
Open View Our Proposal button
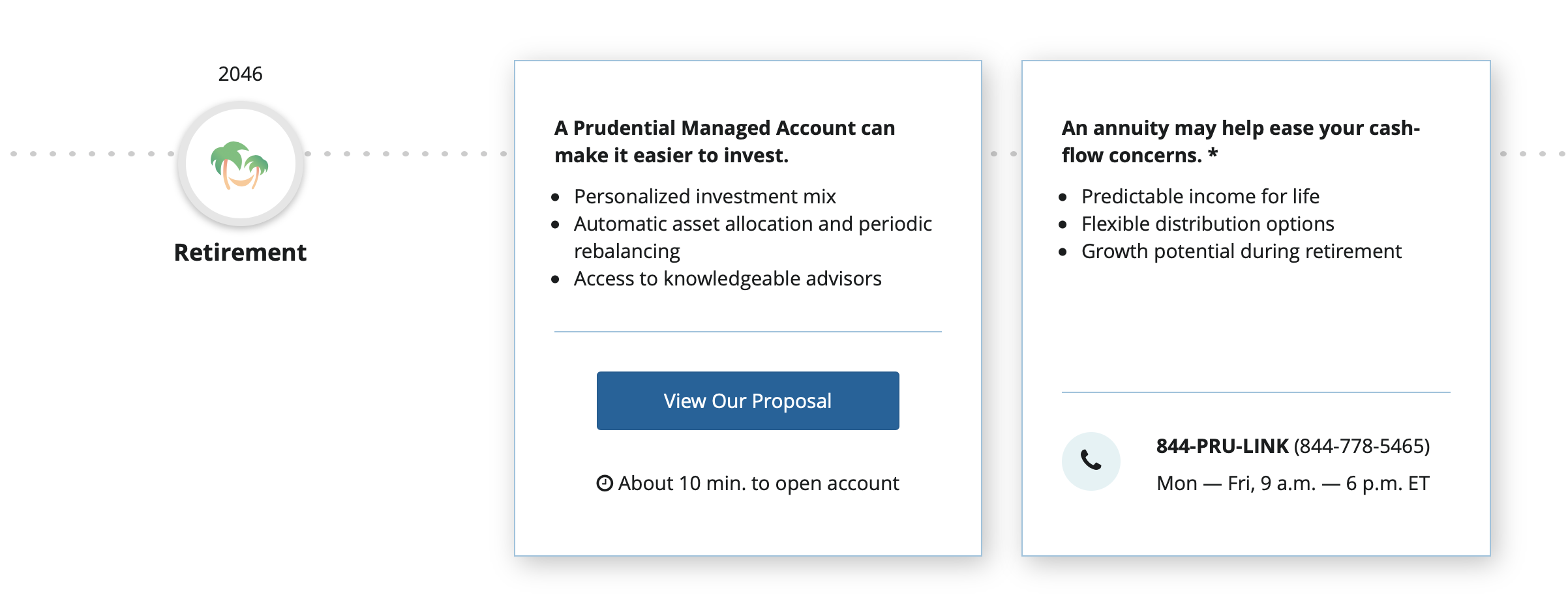(747, 401)
